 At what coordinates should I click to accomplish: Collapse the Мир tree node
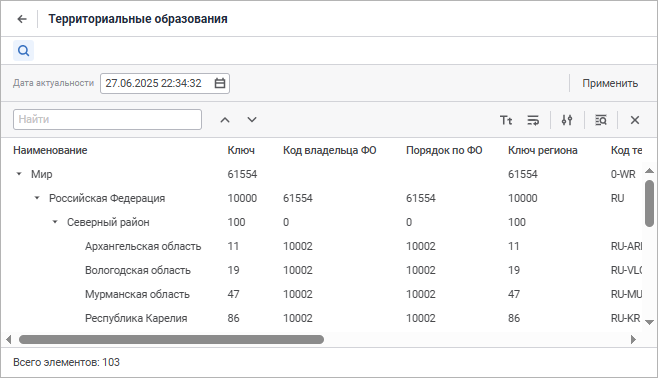point(19,174)
